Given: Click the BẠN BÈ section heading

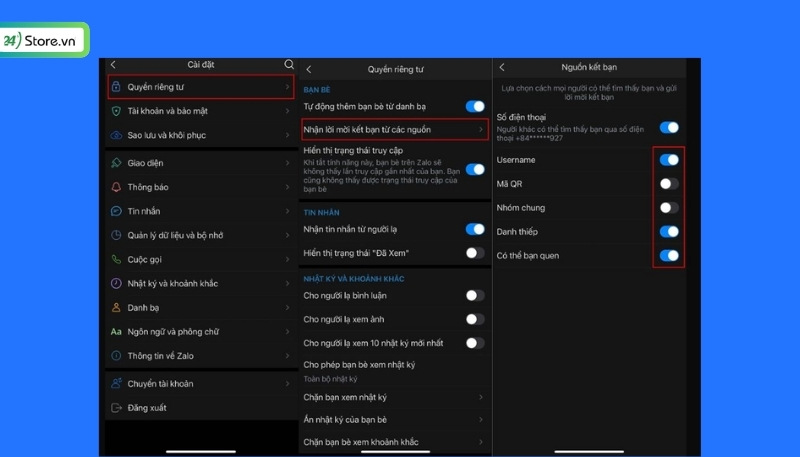Looking at the screenshot, I should [x=317, y=90].
